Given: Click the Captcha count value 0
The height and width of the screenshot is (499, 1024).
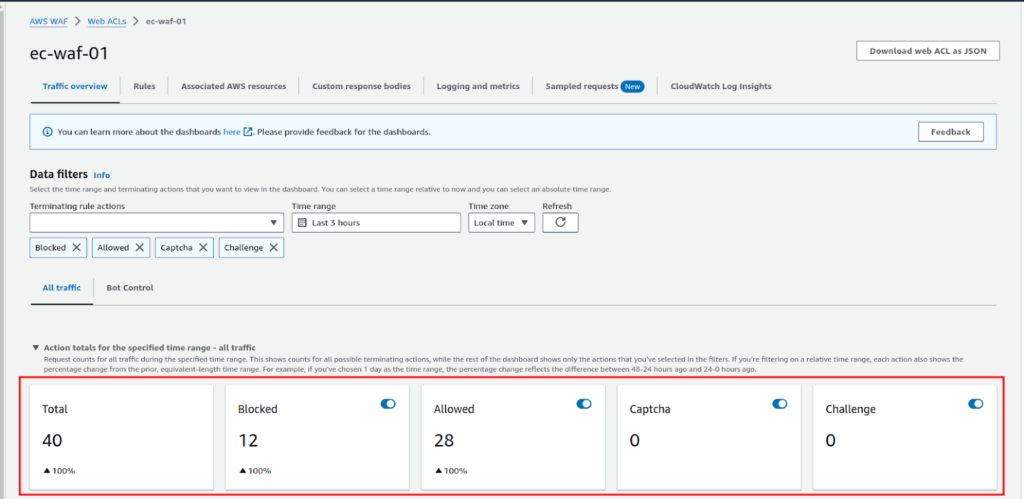Looking at the screenshot, I should [x=635, y=441].
